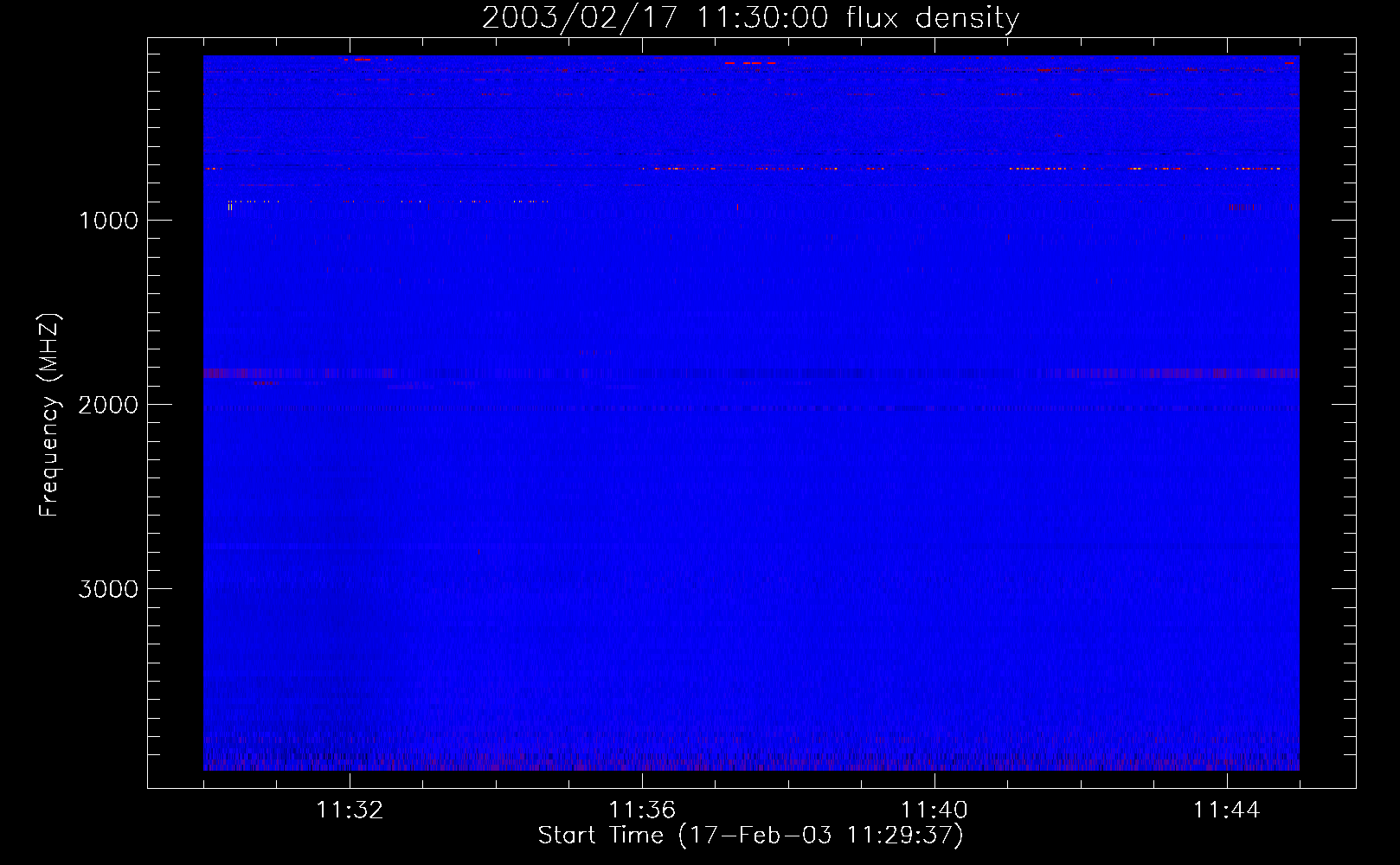This screenshot has width=1400, height=865.
Task: Select the 11:32 time tick label
Action: click(x=350, y=811)
